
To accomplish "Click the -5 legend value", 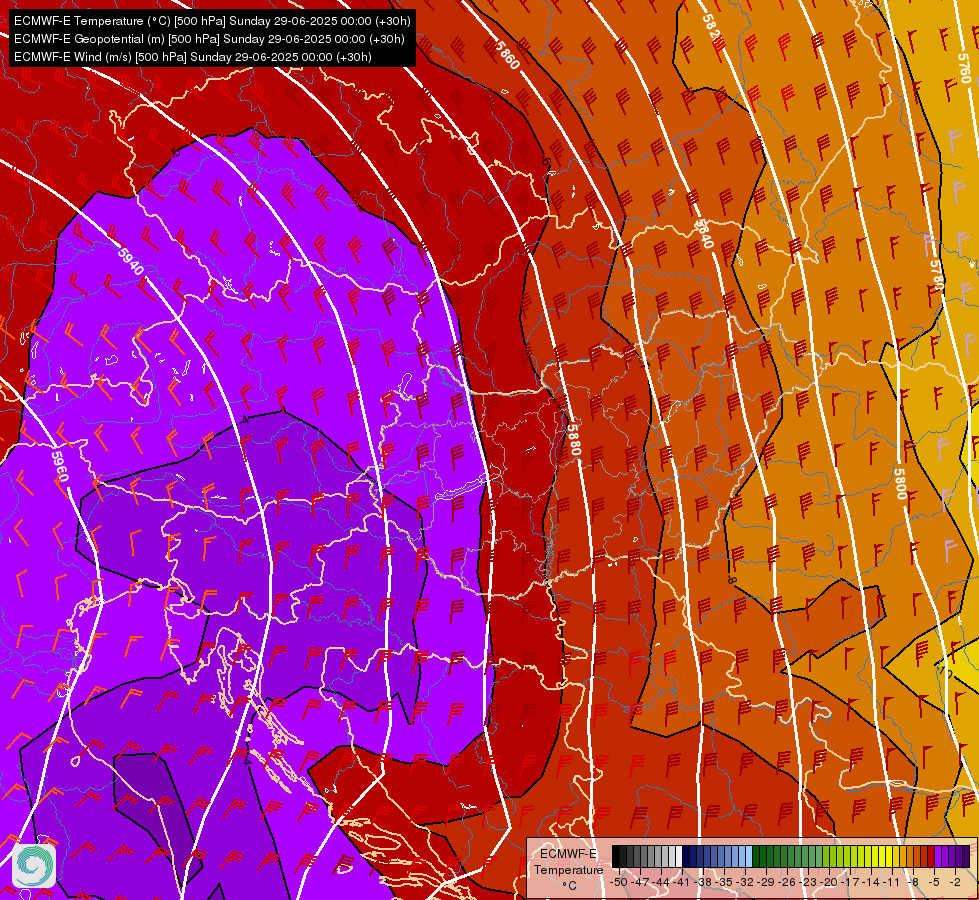I will pyautogui.click(x=934, y=882).
